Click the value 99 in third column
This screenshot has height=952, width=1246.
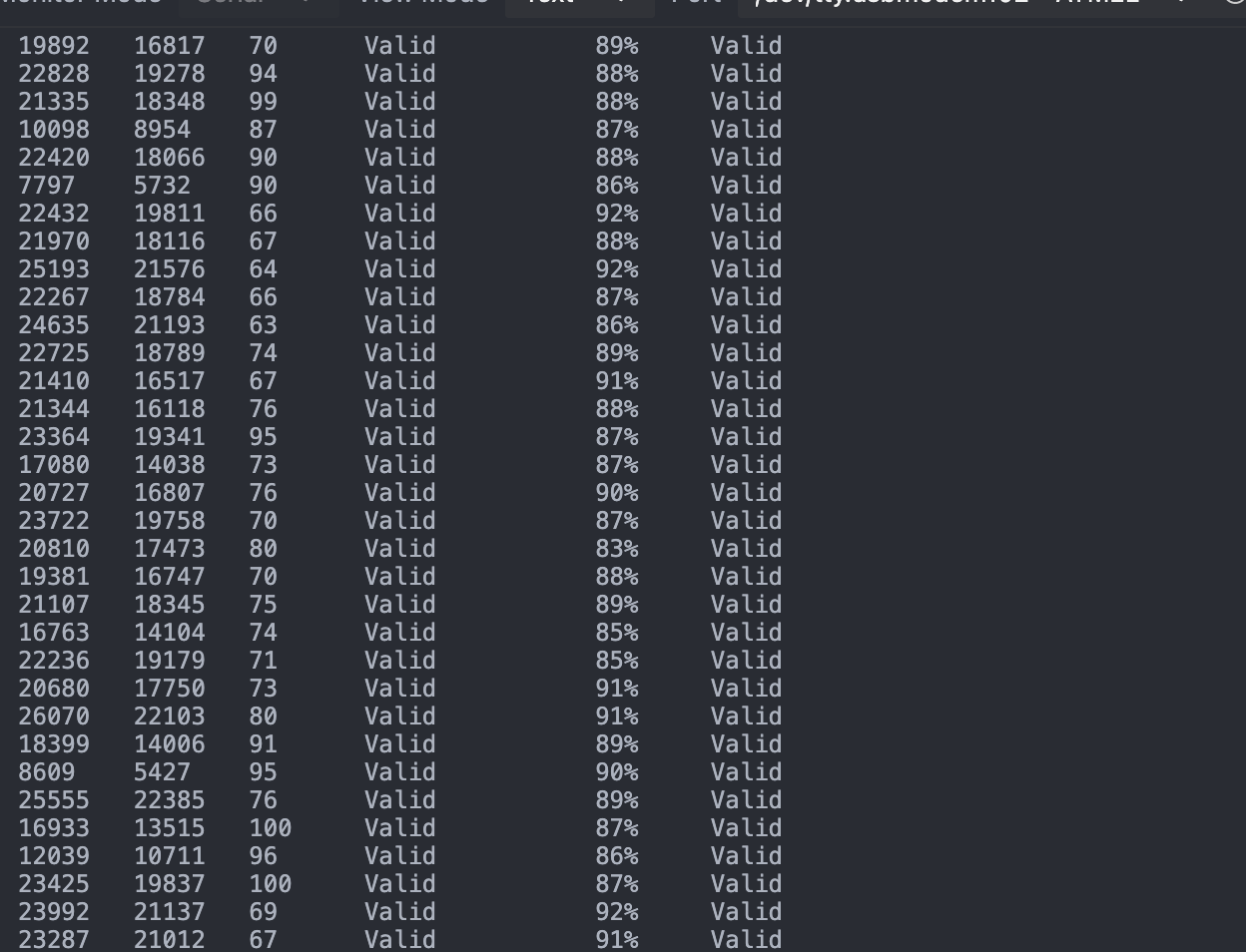click(264, 102)
